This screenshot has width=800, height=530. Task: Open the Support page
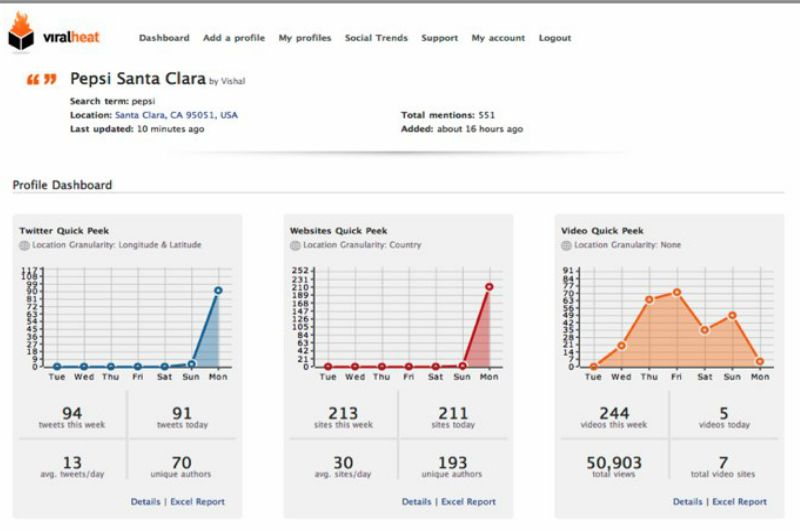440,38
